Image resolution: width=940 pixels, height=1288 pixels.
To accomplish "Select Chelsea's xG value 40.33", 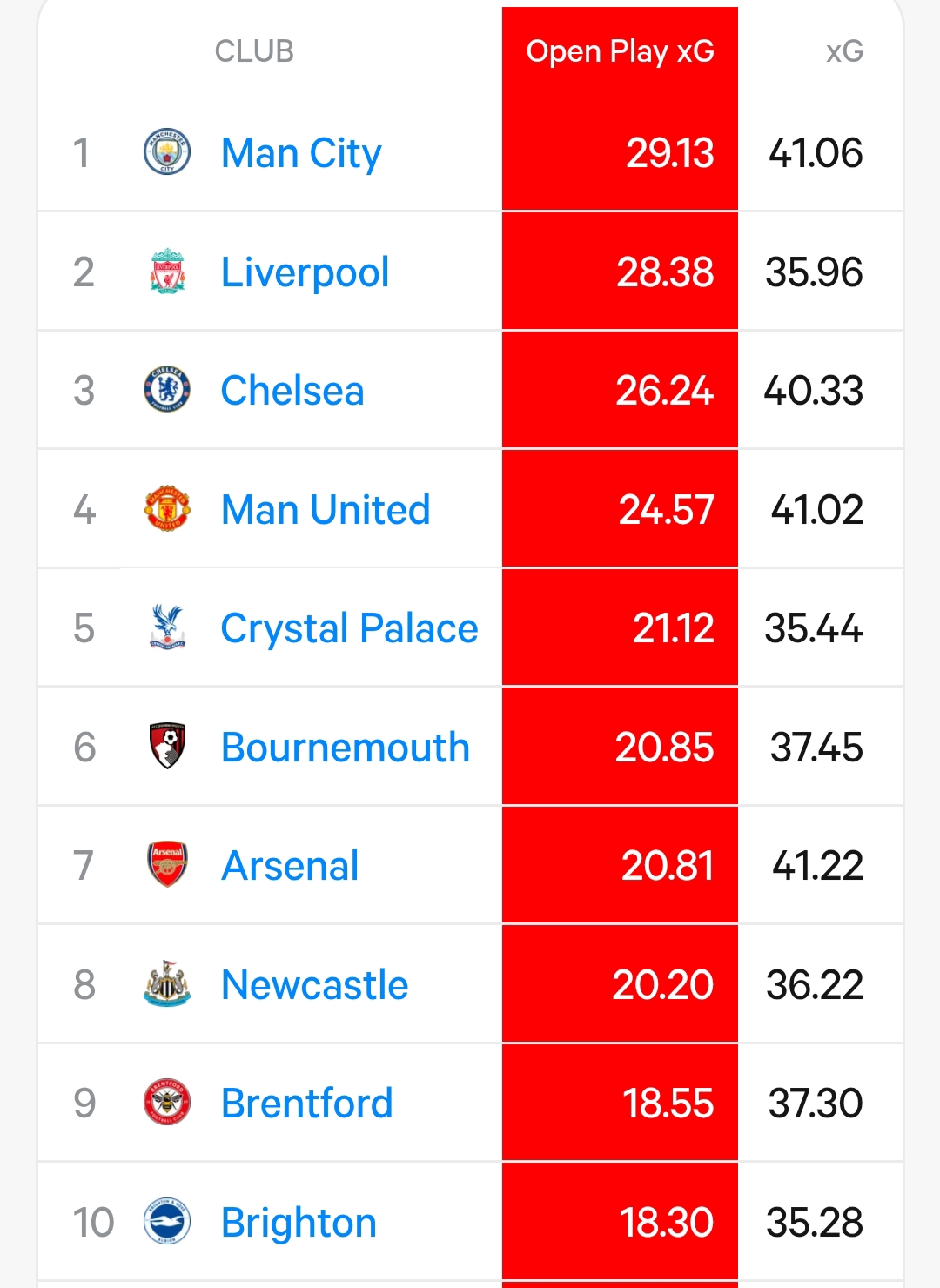I will pyautogui.click(x=813, y=391).
